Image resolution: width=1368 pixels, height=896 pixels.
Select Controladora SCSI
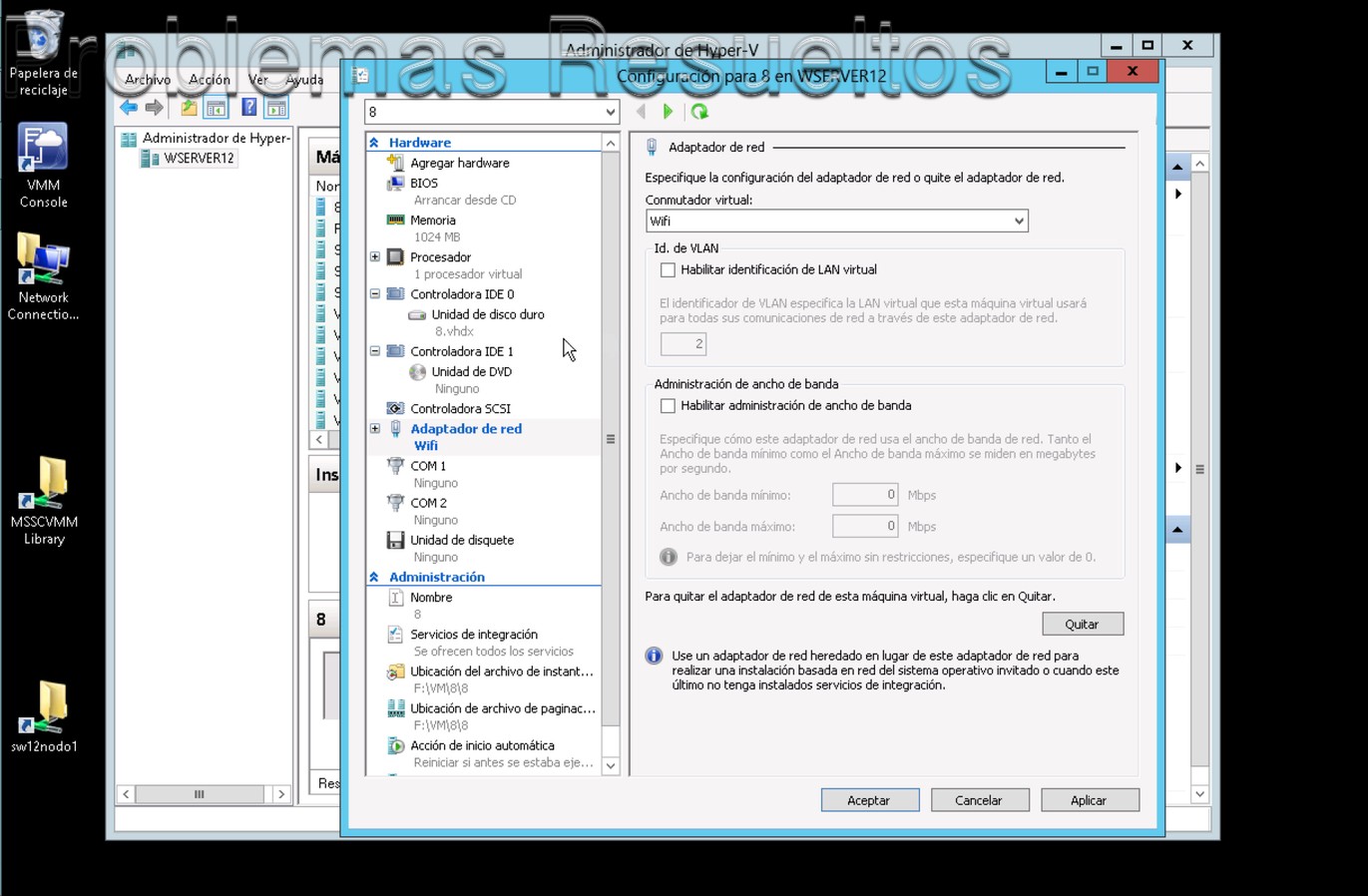point(460,409)
